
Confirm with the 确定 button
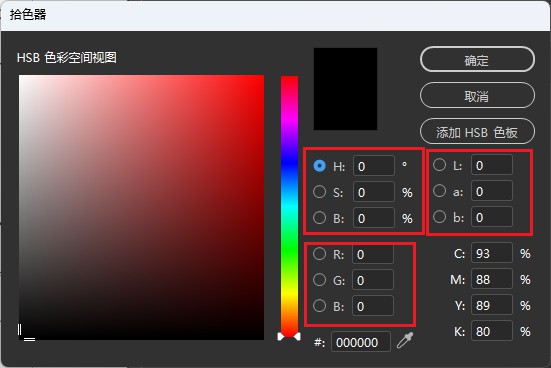tap(477, 60)
